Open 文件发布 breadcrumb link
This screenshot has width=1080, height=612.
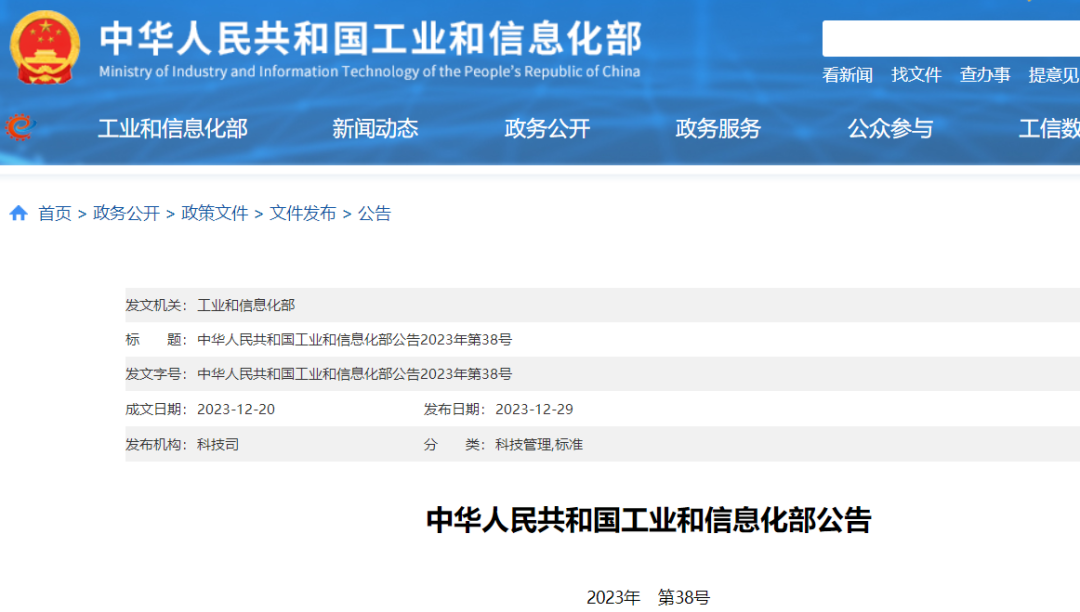pos(302,213)
